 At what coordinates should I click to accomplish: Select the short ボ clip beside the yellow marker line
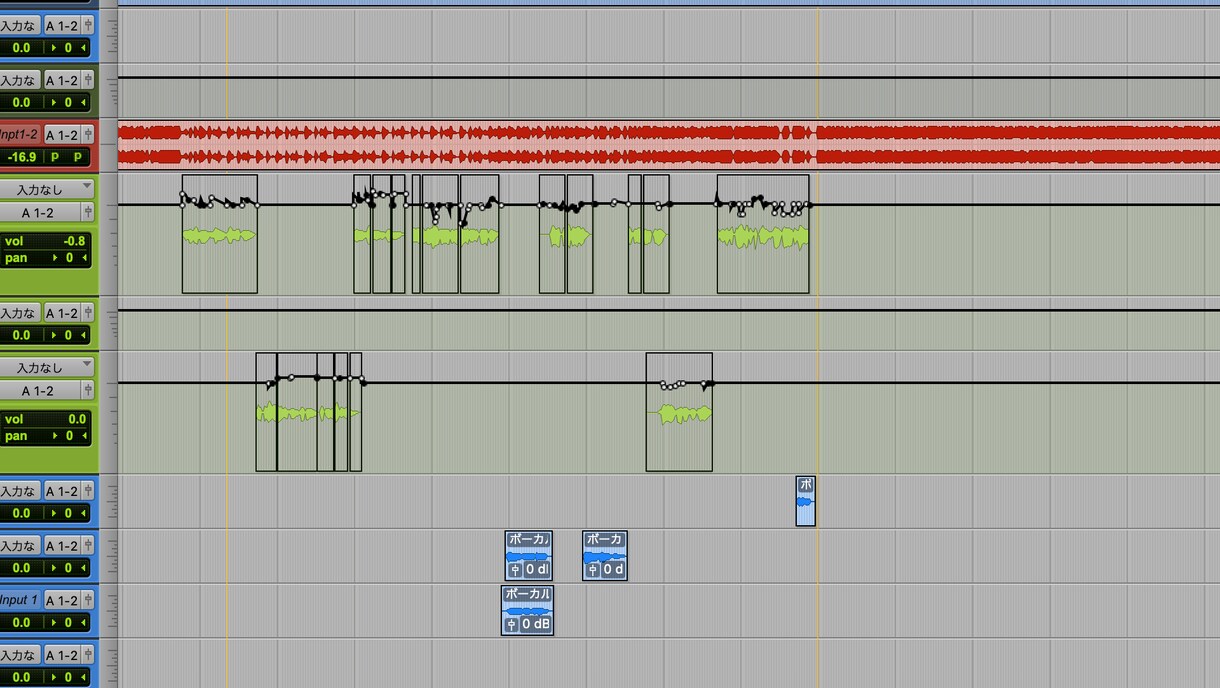pyautogui.click(x=805, y=501)
